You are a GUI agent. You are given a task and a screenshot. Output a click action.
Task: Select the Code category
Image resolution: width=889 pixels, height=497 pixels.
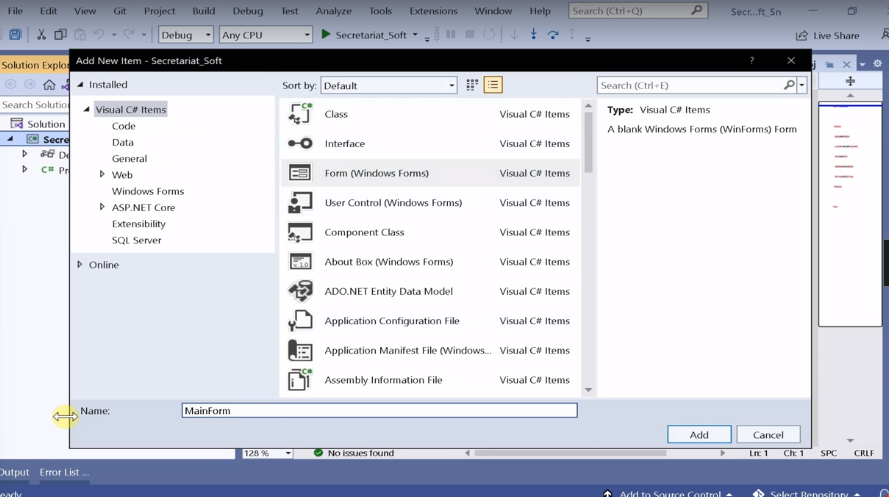coord(124,126)
